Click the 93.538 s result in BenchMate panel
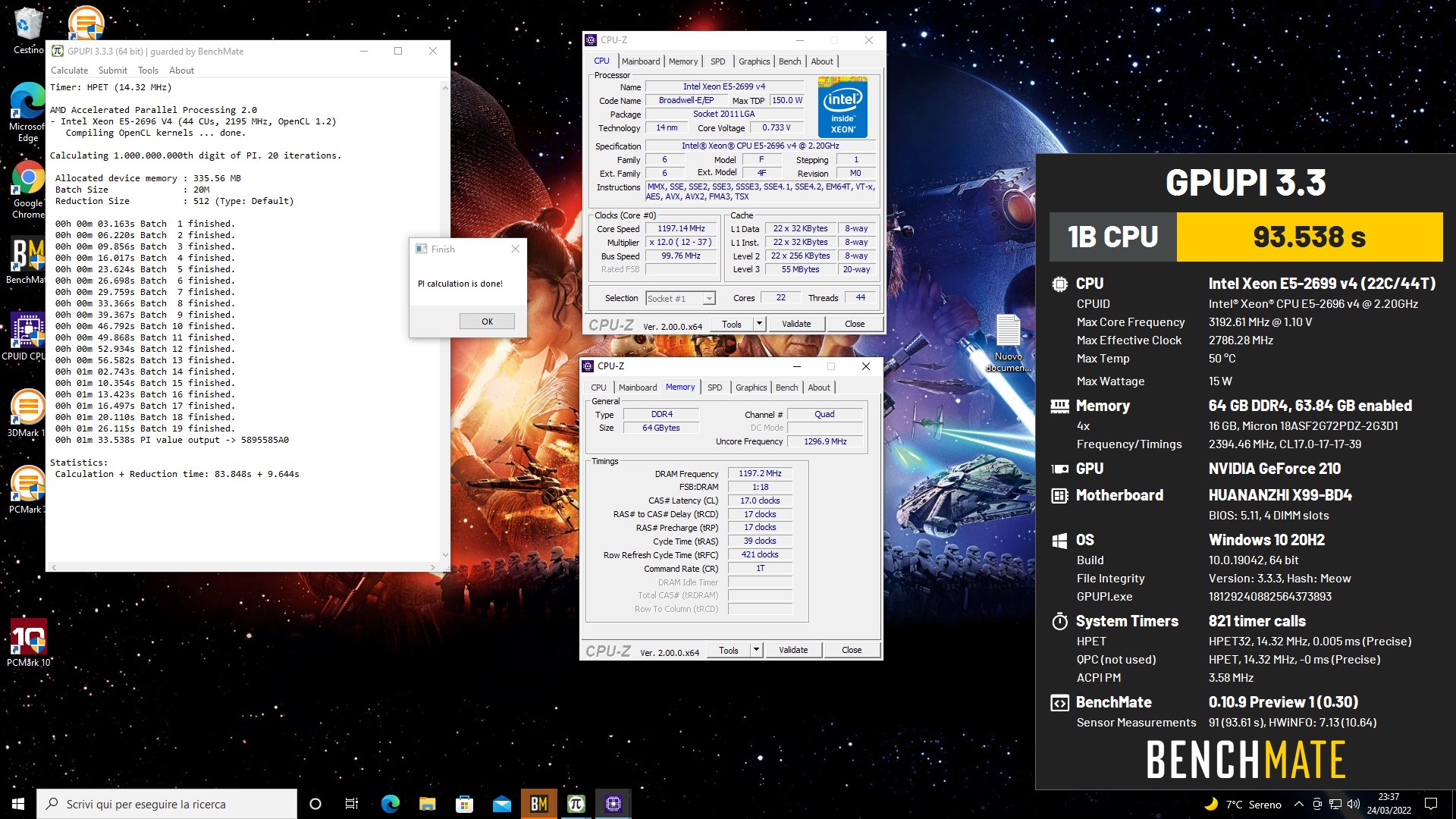Screen dimensions: 1456x819 pos(1309,237)
